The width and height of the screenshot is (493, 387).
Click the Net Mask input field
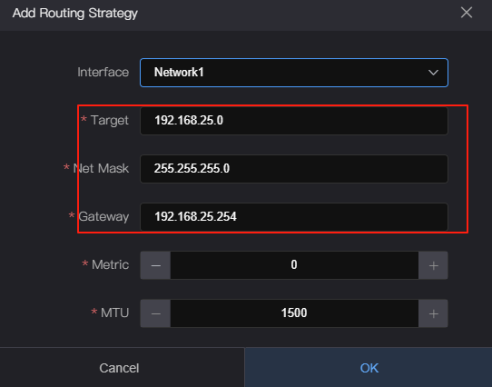[294, 169]
